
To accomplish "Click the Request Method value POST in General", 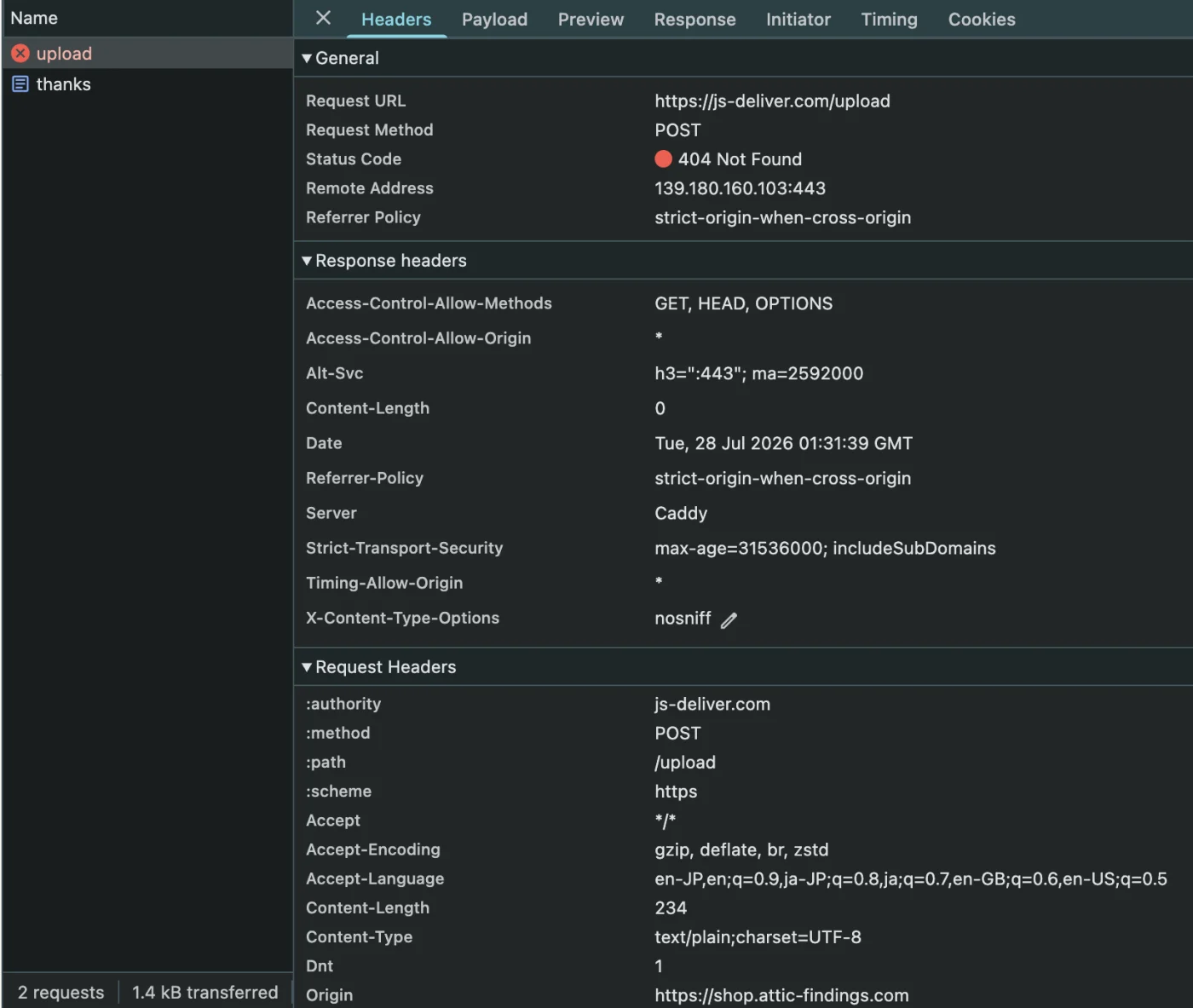I will coord(677,130).
